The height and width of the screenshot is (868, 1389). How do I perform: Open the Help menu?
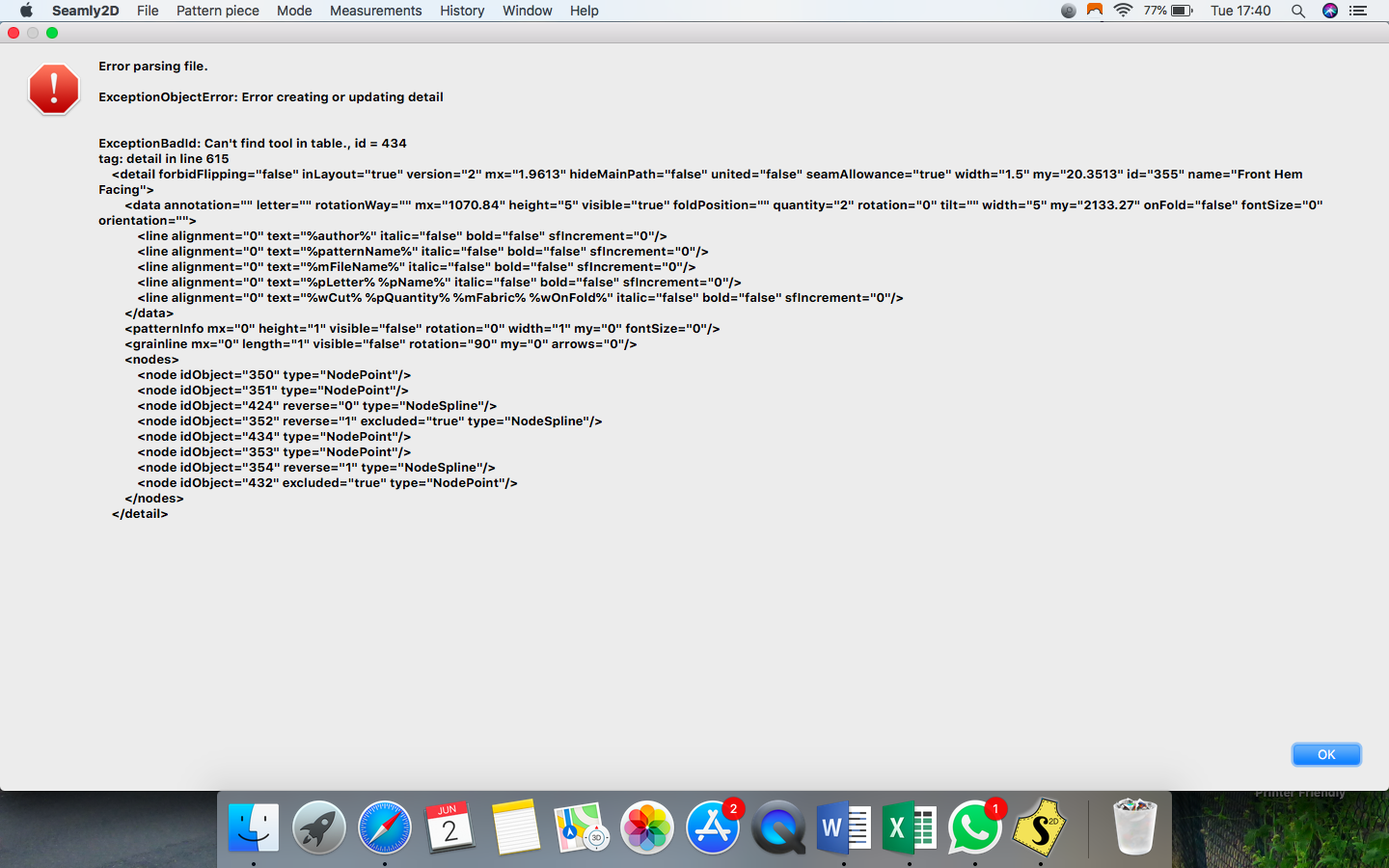(x=584, y=11)
